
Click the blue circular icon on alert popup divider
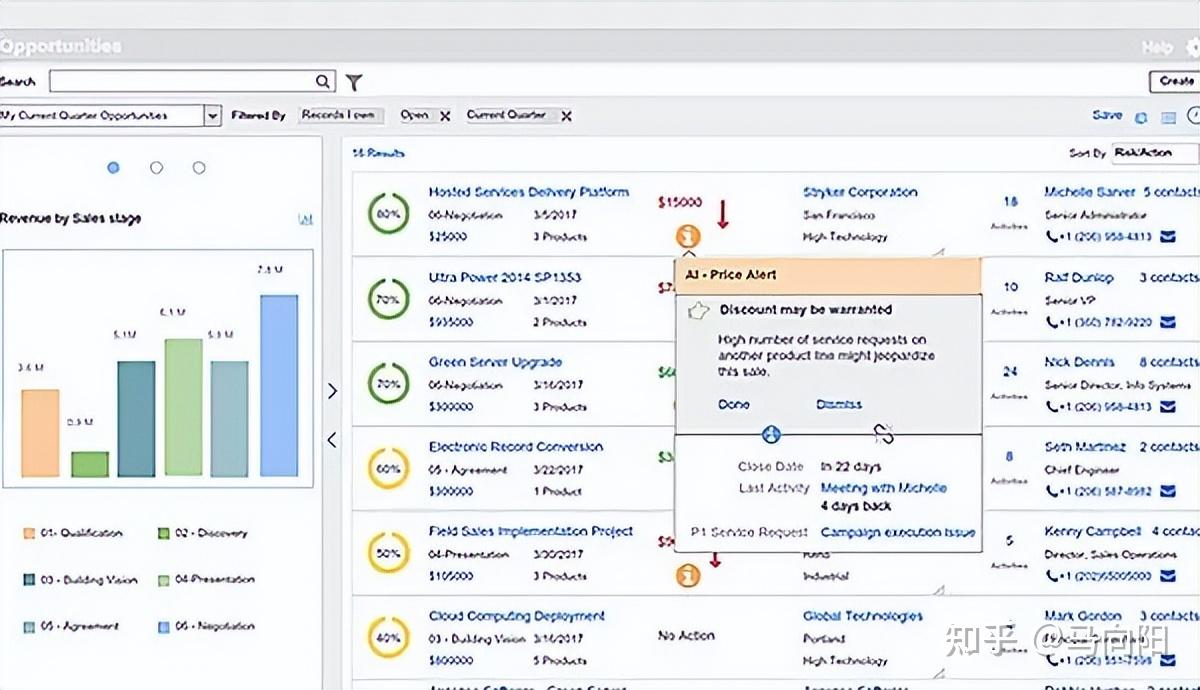[771, 434]
